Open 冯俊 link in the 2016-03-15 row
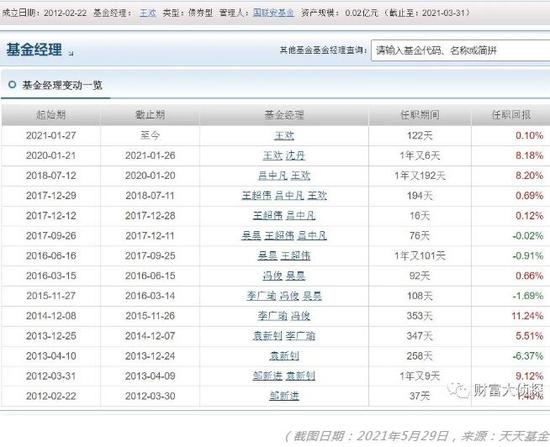This screenshot has width=550, height=447. click(x=273, y=276)
